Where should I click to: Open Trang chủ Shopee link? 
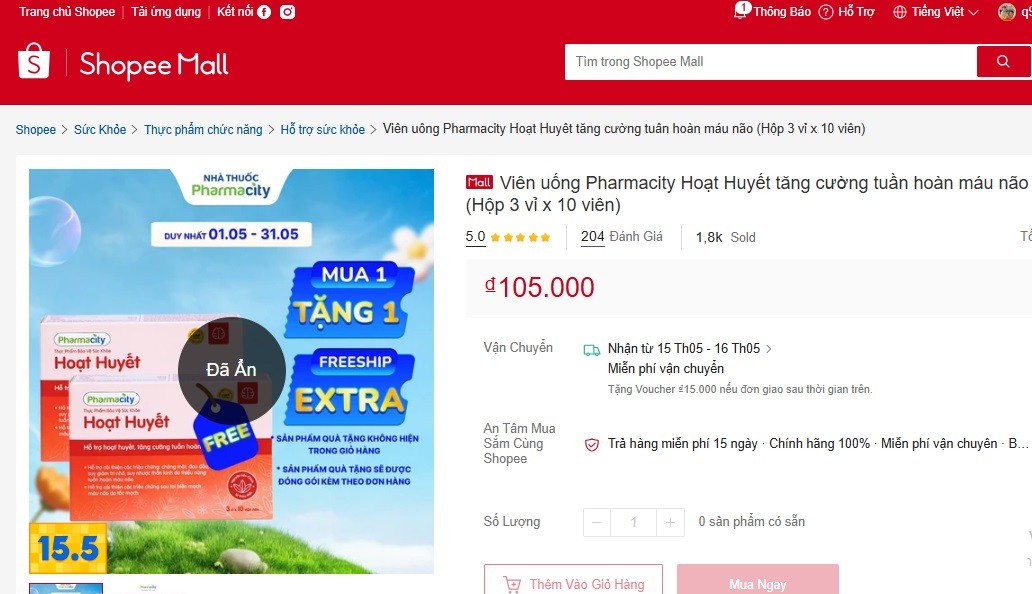(x=66, y=12)
